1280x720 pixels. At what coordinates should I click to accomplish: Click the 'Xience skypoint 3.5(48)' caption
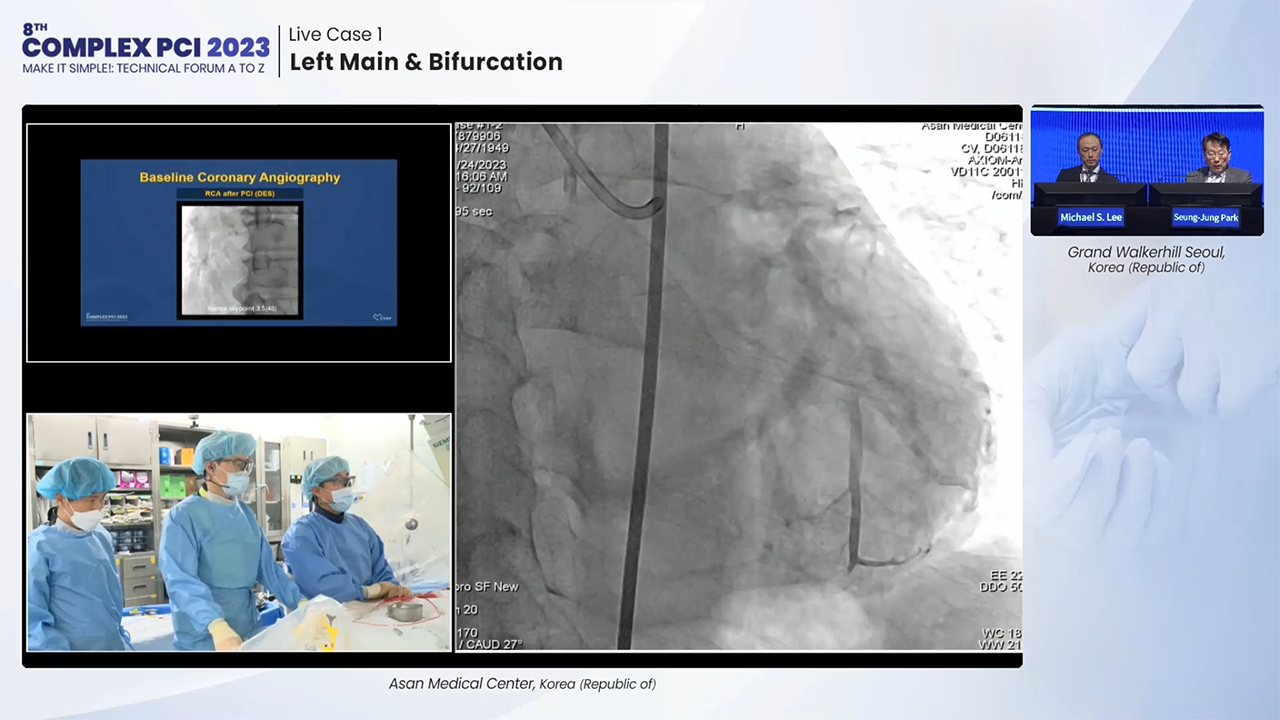240,309
